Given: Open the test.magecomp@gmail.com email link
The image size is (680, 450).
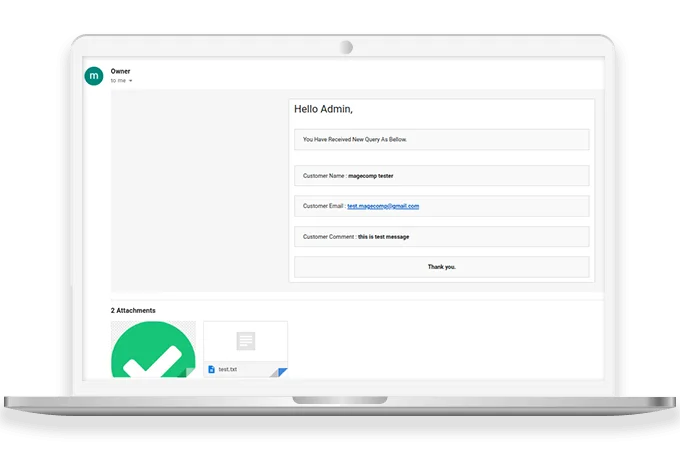Looking at the screenshot, I should point(383,206).
